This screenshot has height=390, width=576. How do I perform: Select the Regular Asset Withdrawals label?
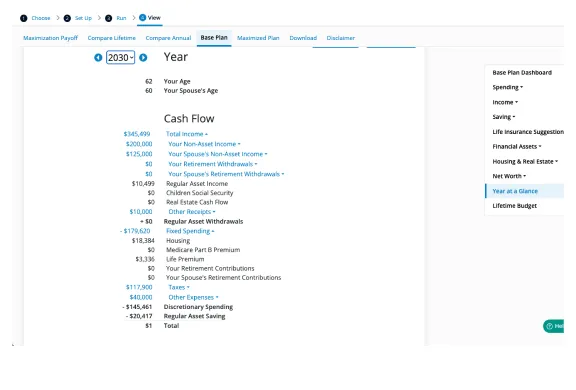tap(204, 221)
